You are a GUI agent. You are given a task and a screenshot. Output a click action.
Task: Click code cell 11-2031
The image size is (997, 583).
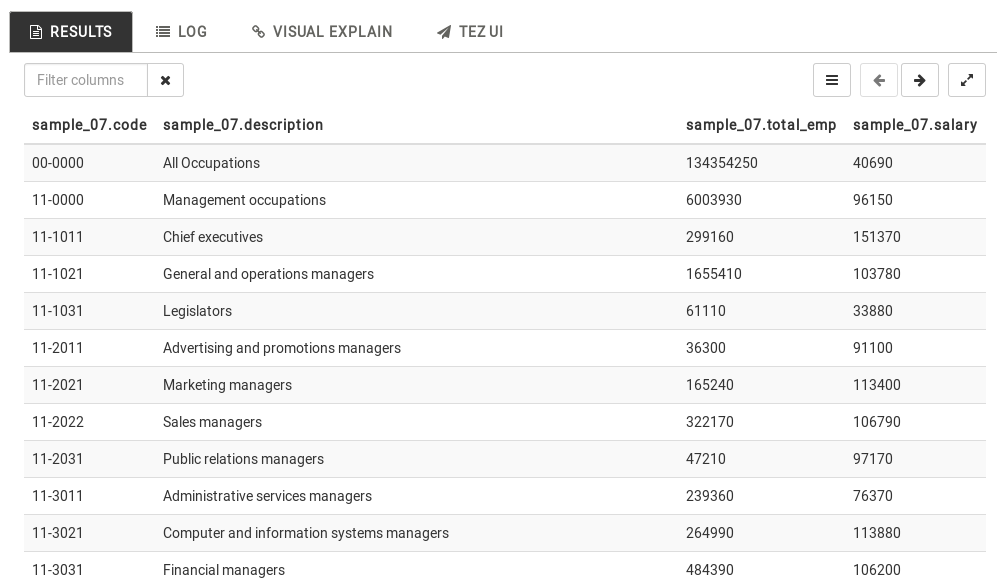pos(58,459)
